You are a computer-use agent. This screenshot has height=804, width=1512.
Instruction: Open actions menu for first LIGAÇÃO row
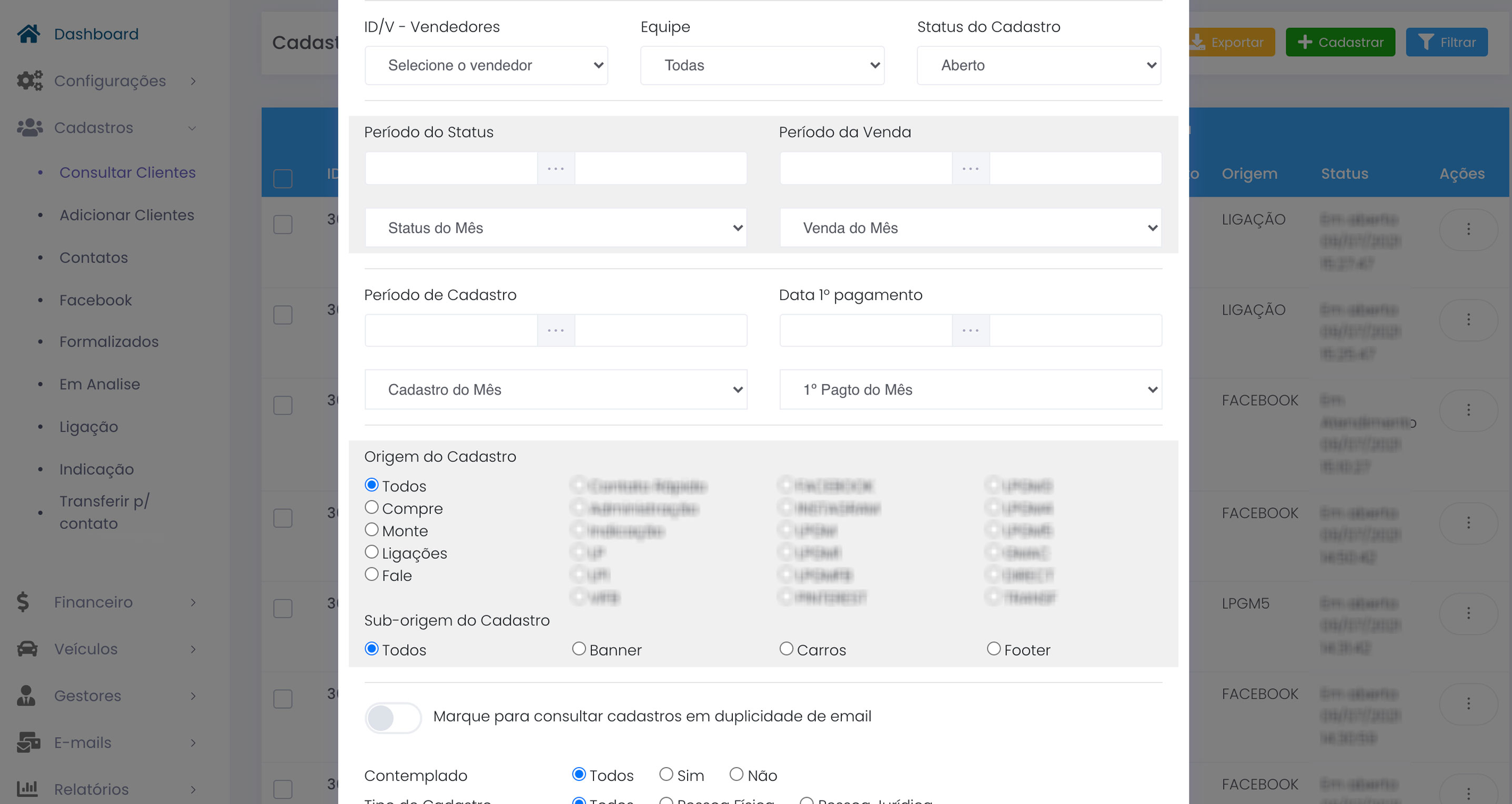tap(1468, 229)
